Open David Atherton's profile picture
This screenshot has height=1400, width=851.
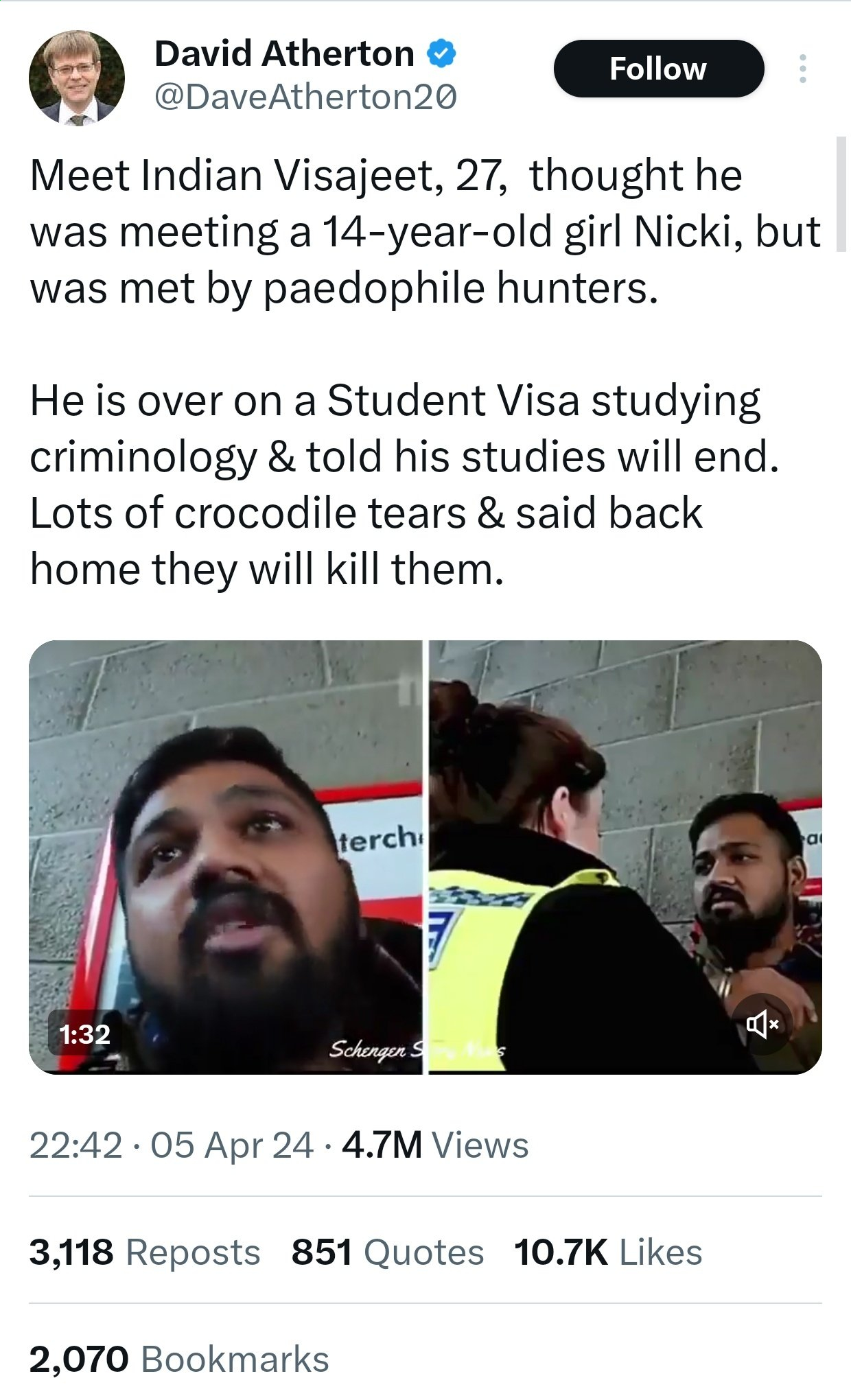(77, 78)
